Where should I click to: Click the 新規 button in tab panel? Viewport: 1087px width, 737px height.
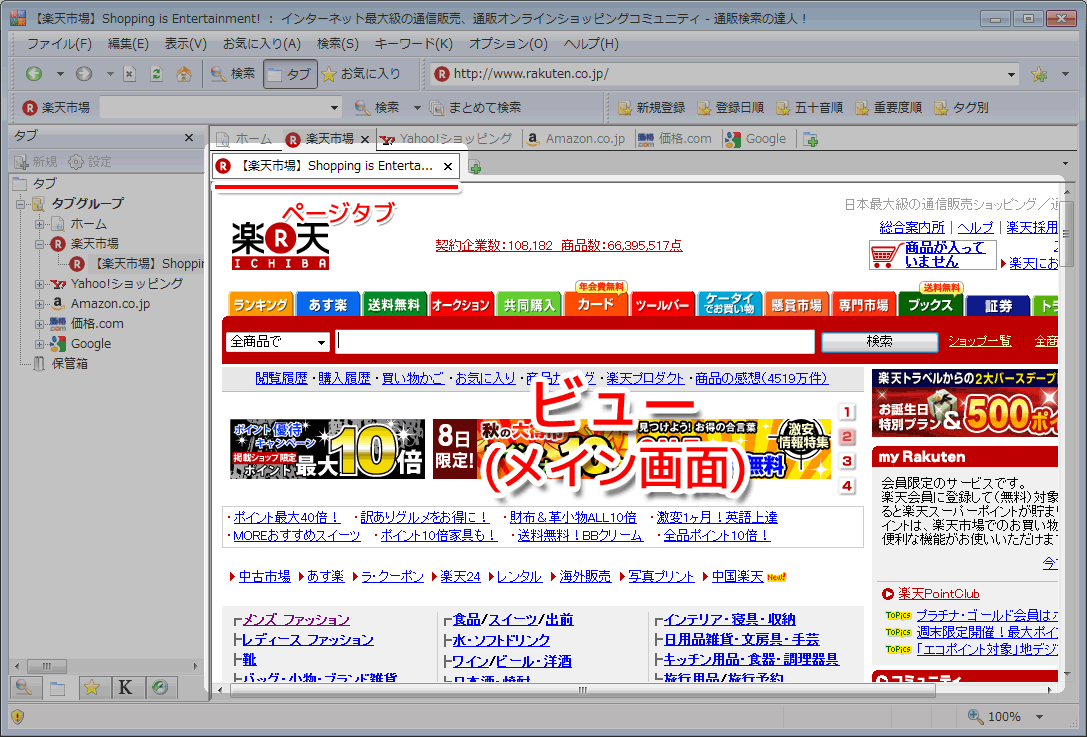(x=35, y=162)
